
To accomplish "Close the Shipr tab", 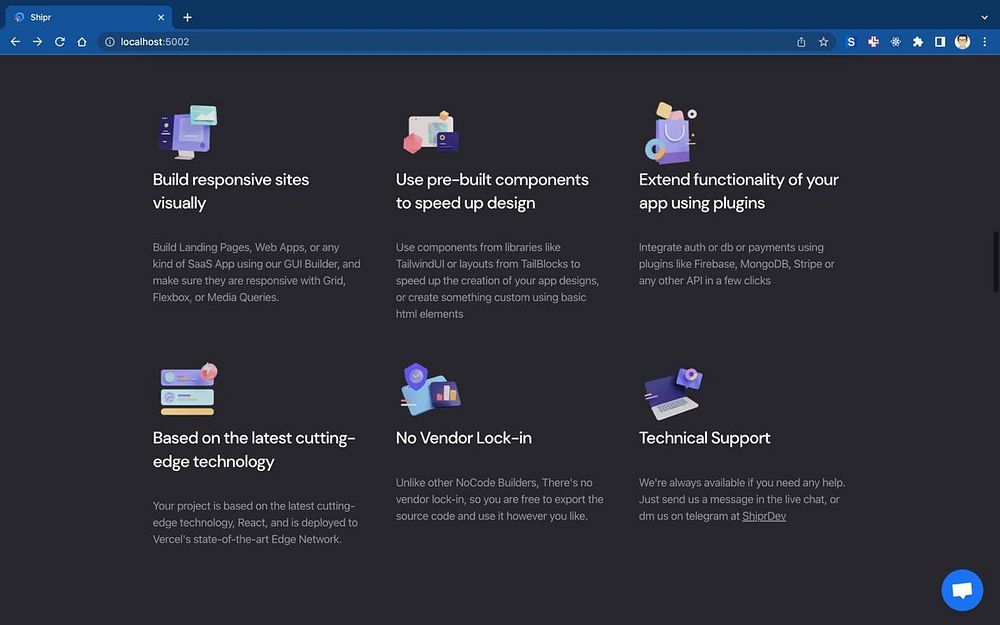I will click(x=161, y=17).
